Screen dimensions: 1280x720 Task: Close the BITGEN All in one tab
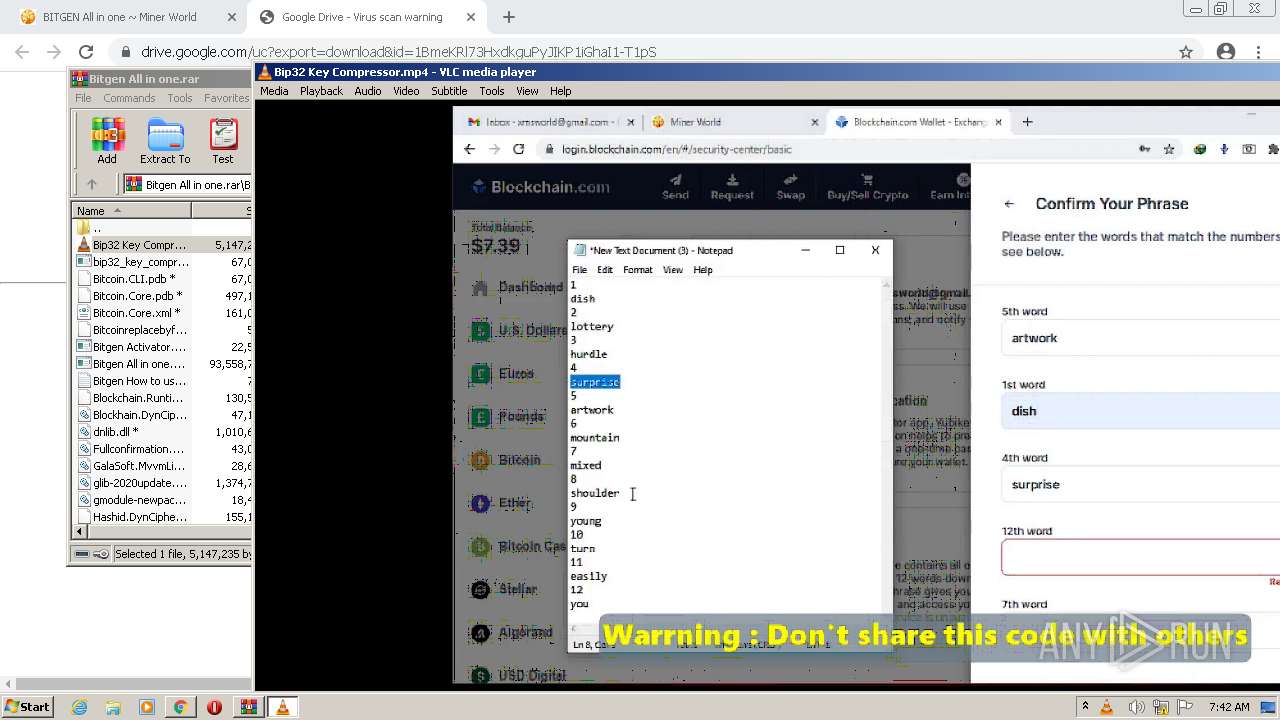coord(232,17)
